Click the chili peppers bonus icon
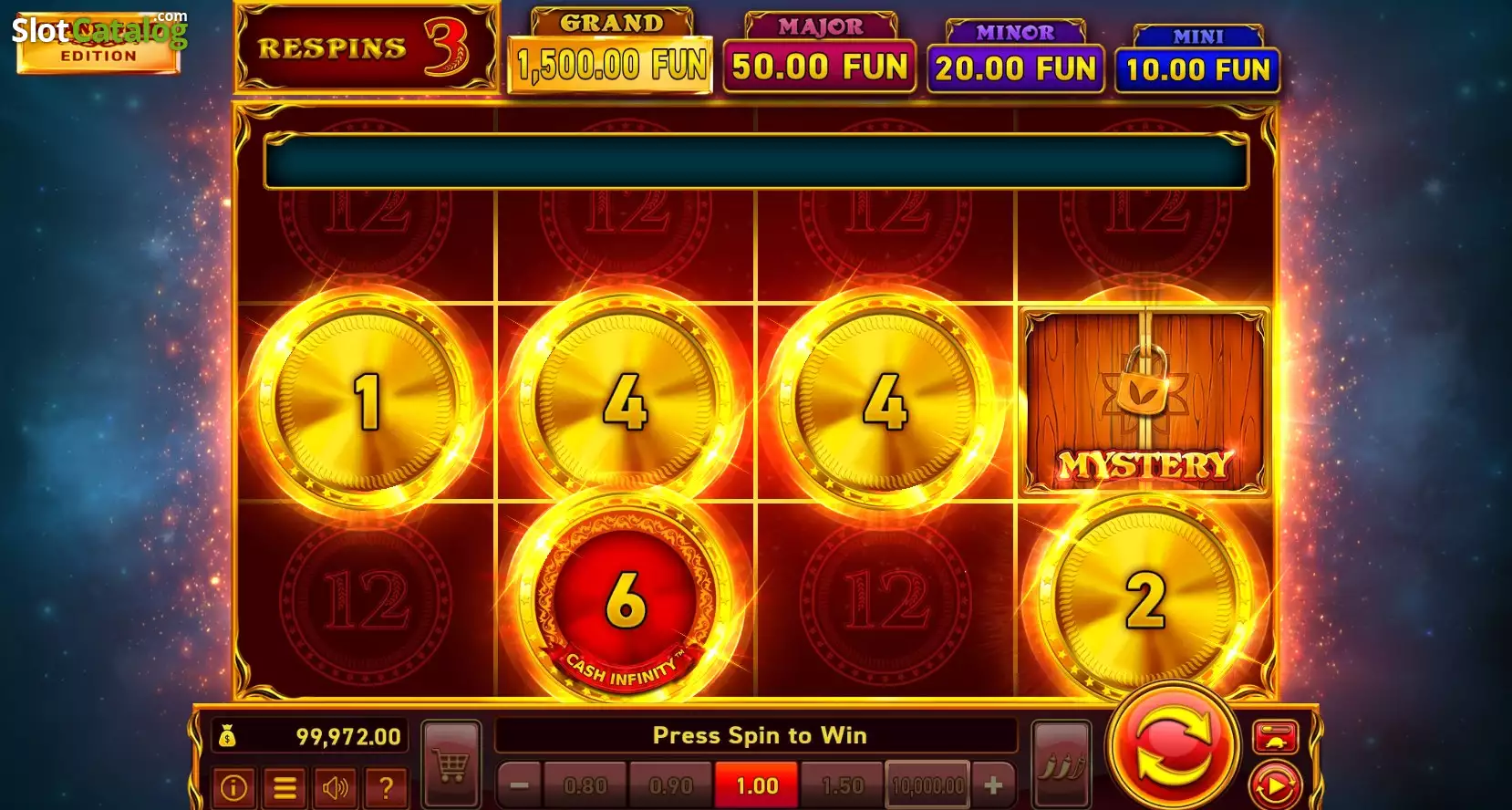Screen dimensions: 1512x810 1061,764
